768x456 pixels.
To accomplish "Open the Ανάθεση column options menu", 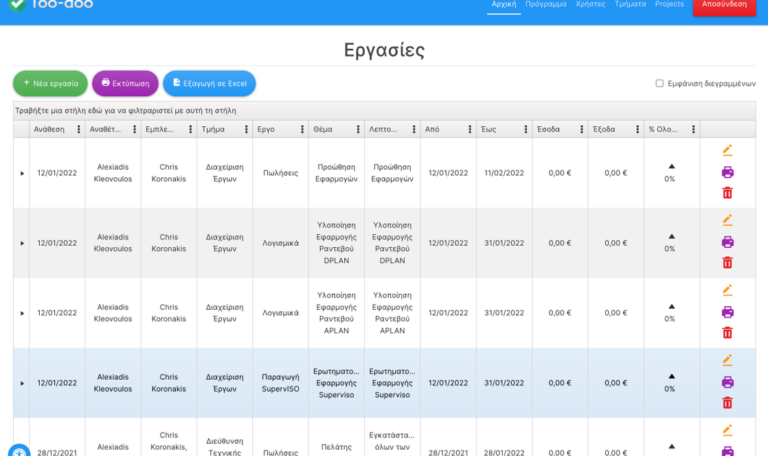I will (78, 129).
